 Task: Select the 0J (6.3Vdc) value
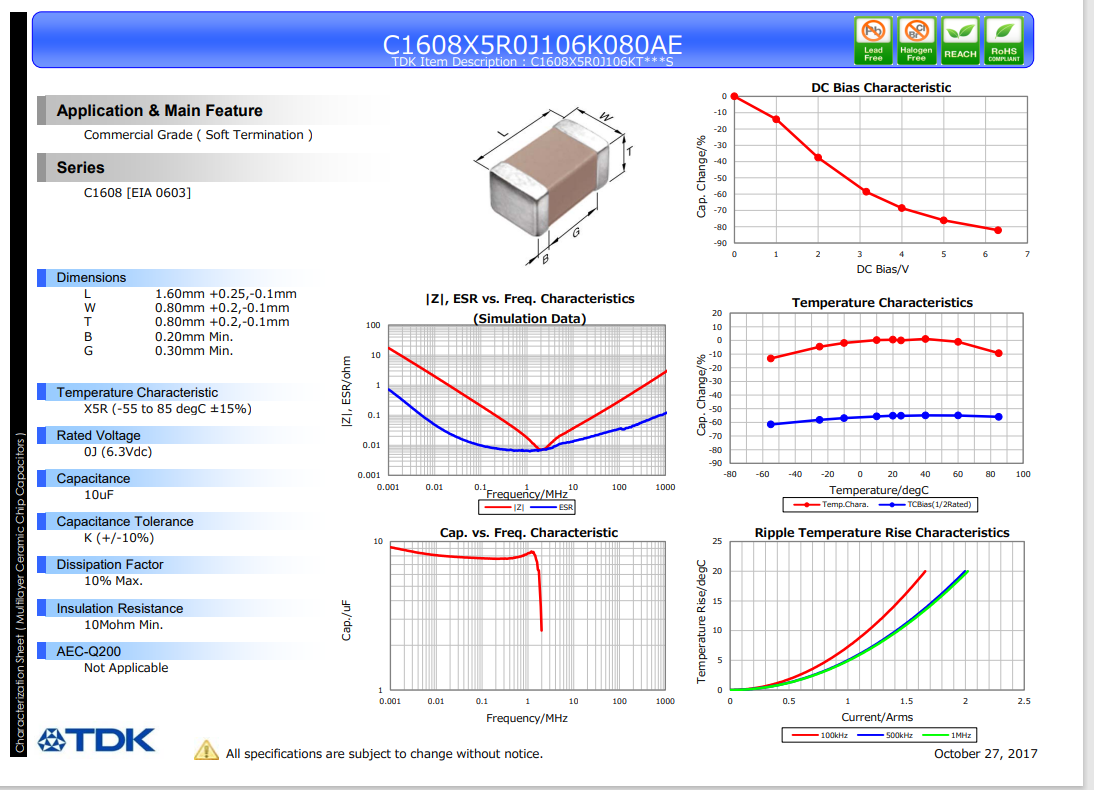[x=118, y=452]
